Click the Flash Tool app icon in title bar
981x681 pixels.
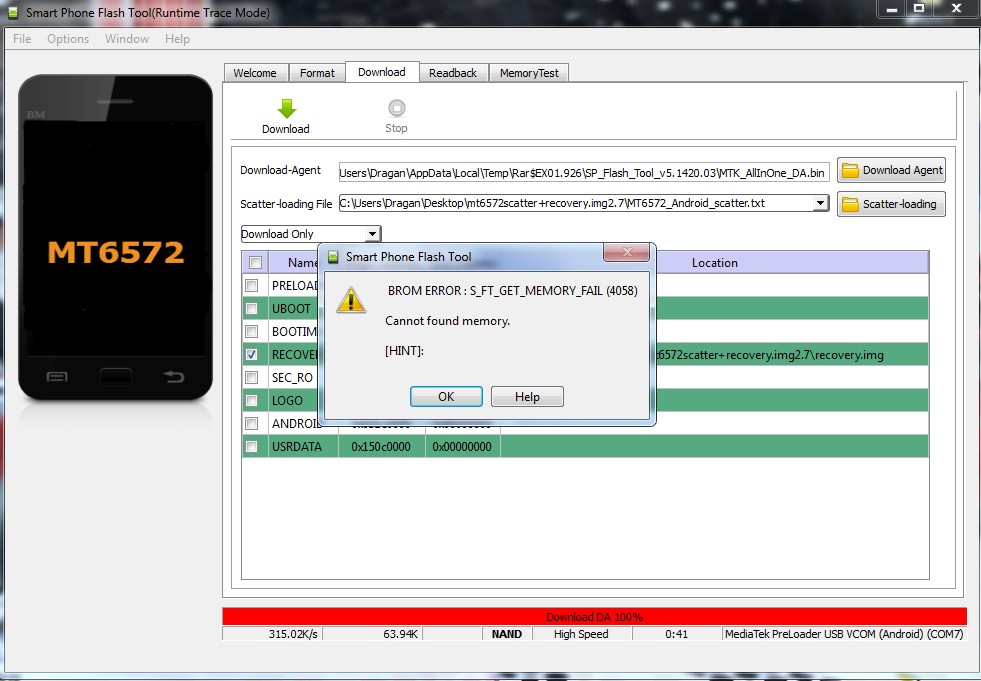click(x=12, y=13)
